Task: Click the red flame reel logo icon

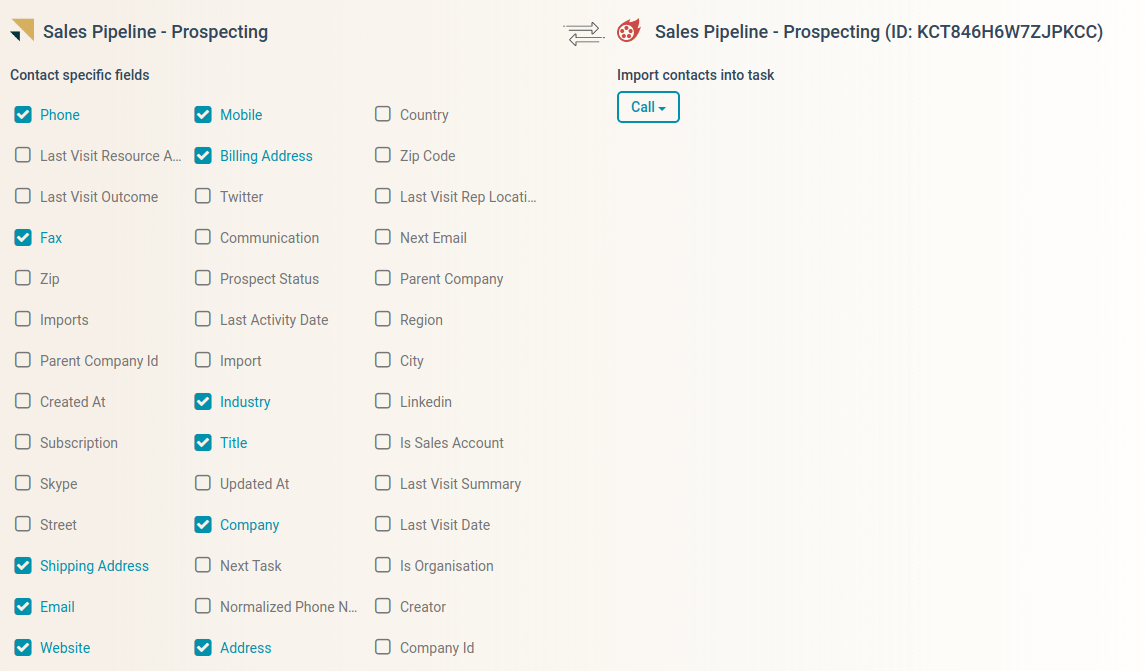Action: point(629,31)
